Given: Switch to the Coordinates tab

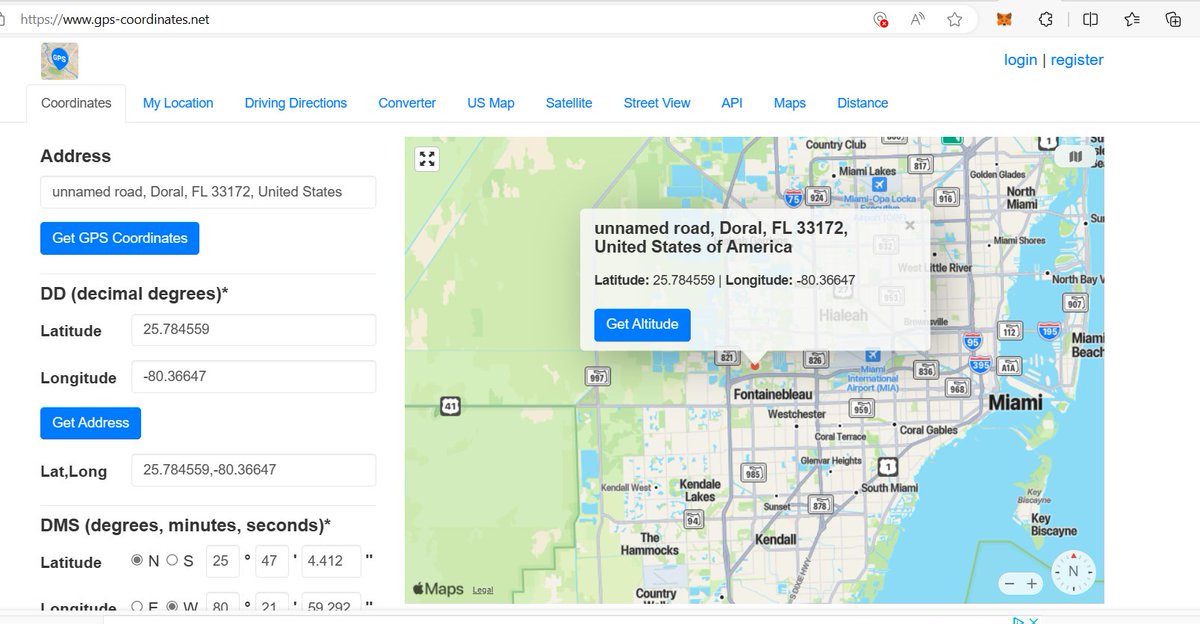Looking at the screenshot, I should [x=76, y=103].
